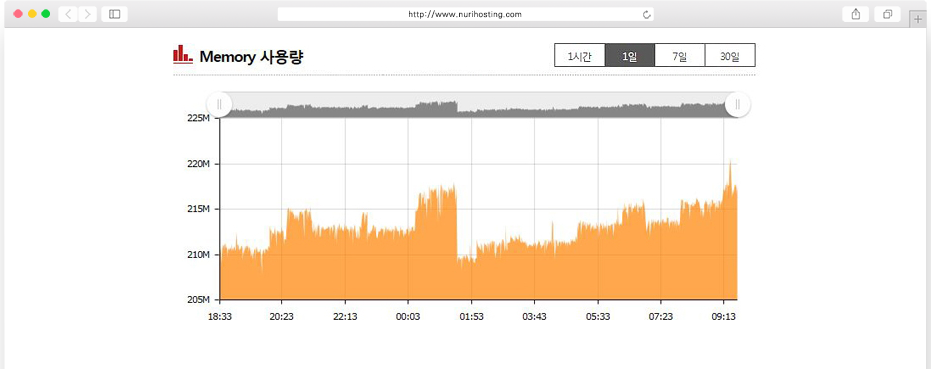Click the left range slider handle
The image size is (931, 369).
click(219, 105)
